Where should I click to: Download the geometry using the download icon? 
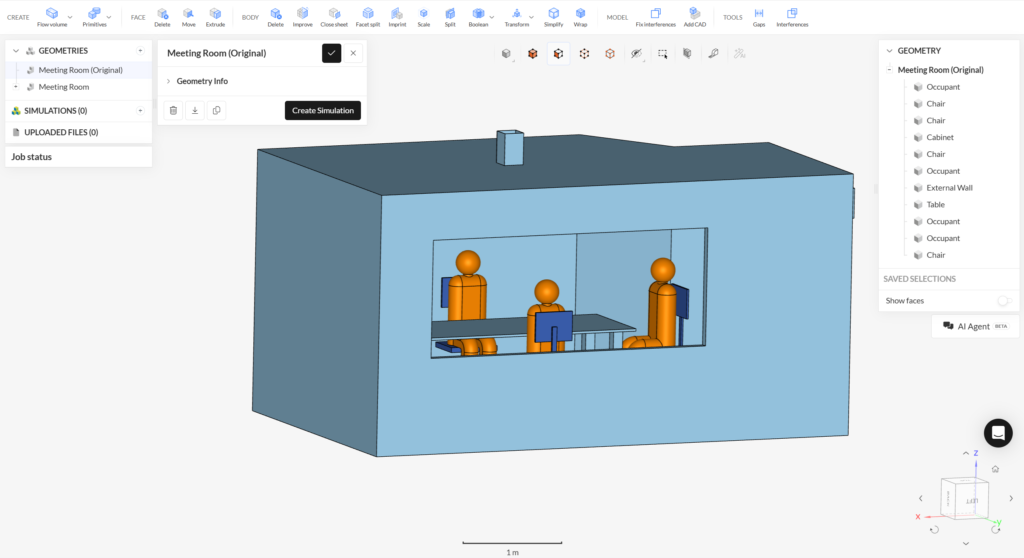point(195,110)
